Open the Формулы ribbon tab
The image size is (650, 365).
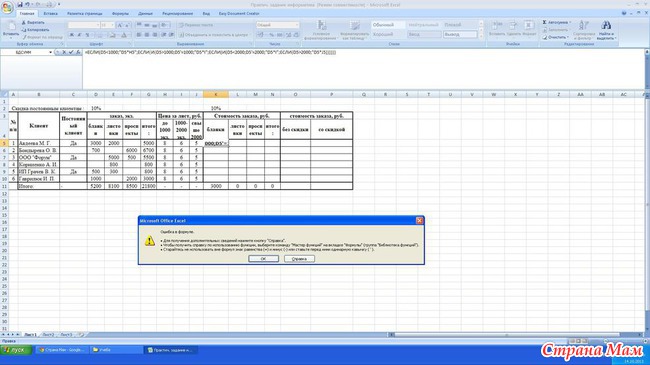tap(121, 14)
